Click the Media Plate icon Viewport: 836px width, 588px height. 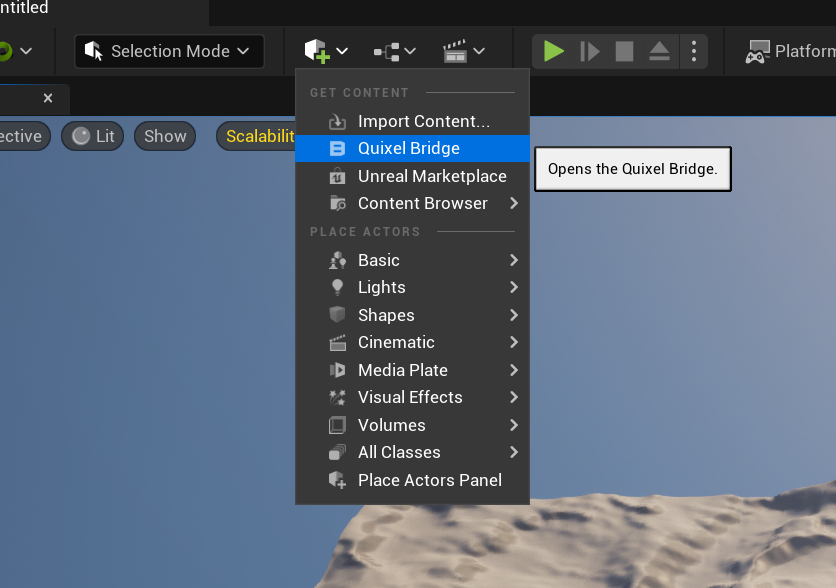(337, 370)
